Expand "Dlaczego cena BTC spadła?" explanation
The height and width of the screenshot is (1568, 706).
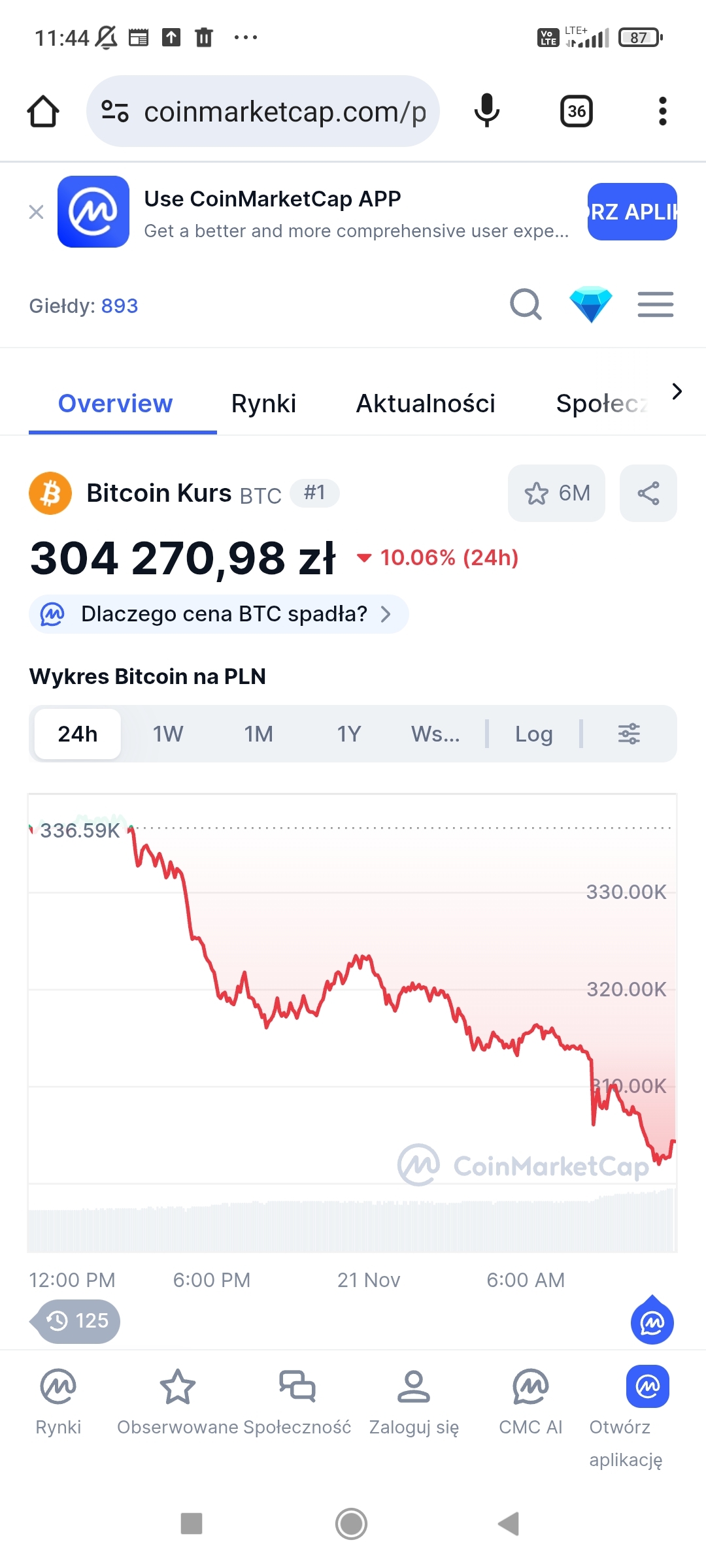[219, 614]
